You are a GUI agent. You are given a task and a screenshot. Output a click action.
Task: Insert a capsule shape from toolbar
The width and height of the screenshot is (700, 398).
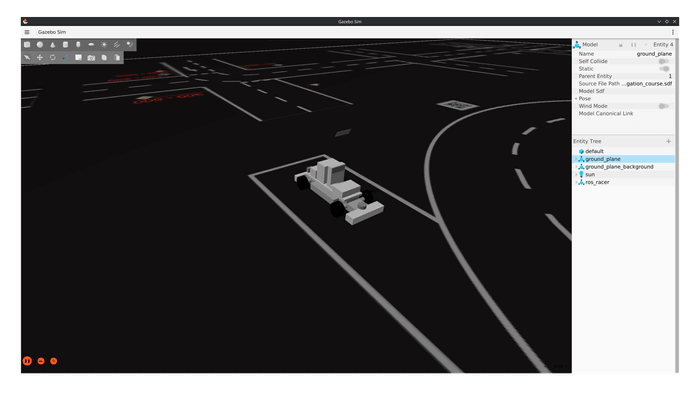pyautogui.click(x=78, y=45)
